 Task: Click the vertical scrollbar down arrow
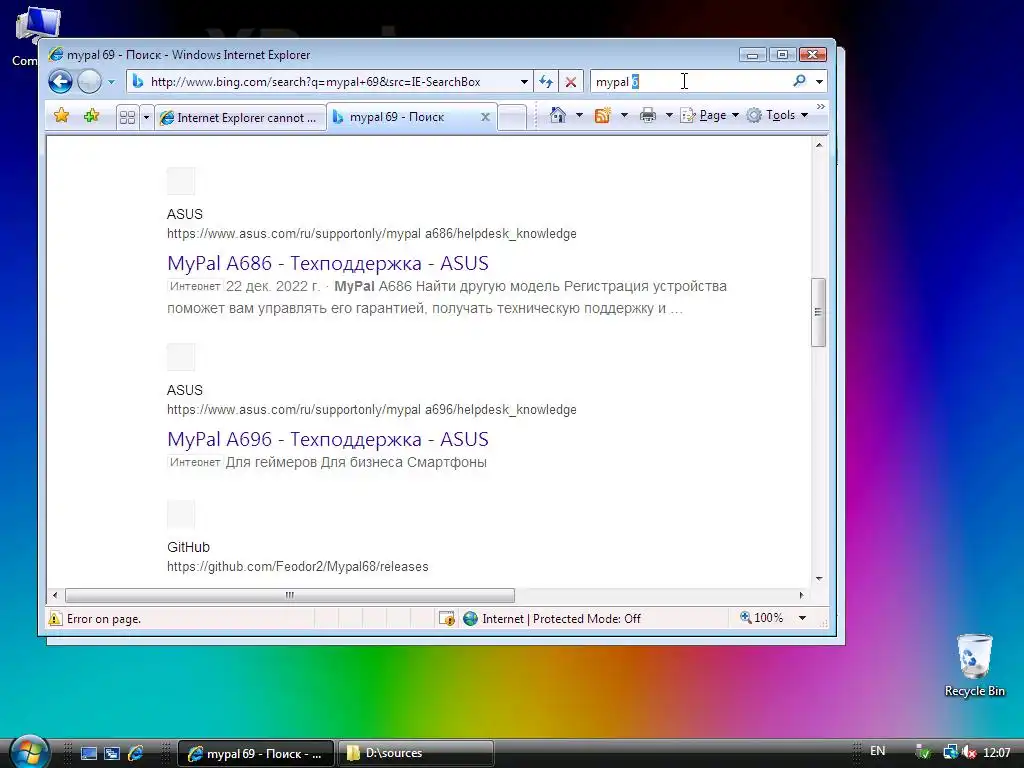819,579
